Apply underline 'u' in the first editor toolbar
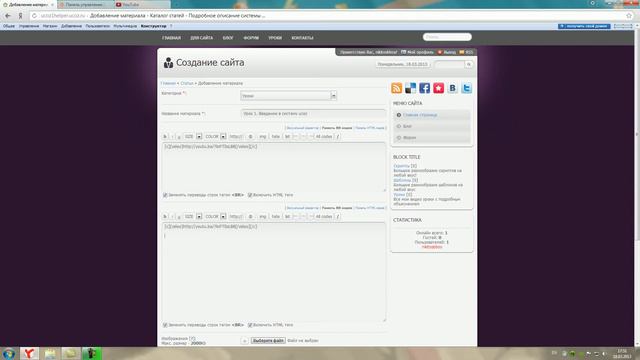Screen dimensions: 640x360 179,136
